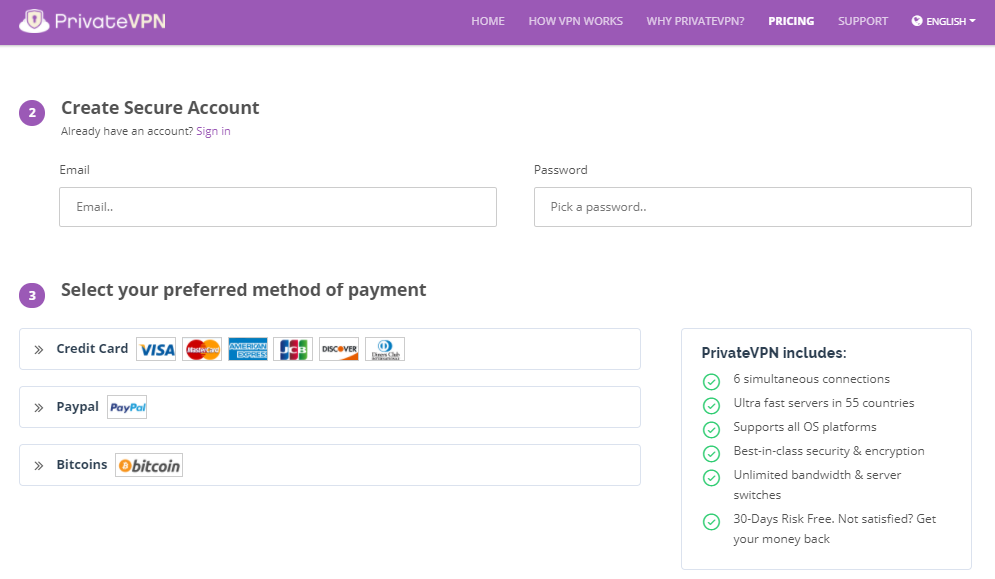Select the Credit Card label
This screenshot has width=995, height=579.
tap(92, 349)
